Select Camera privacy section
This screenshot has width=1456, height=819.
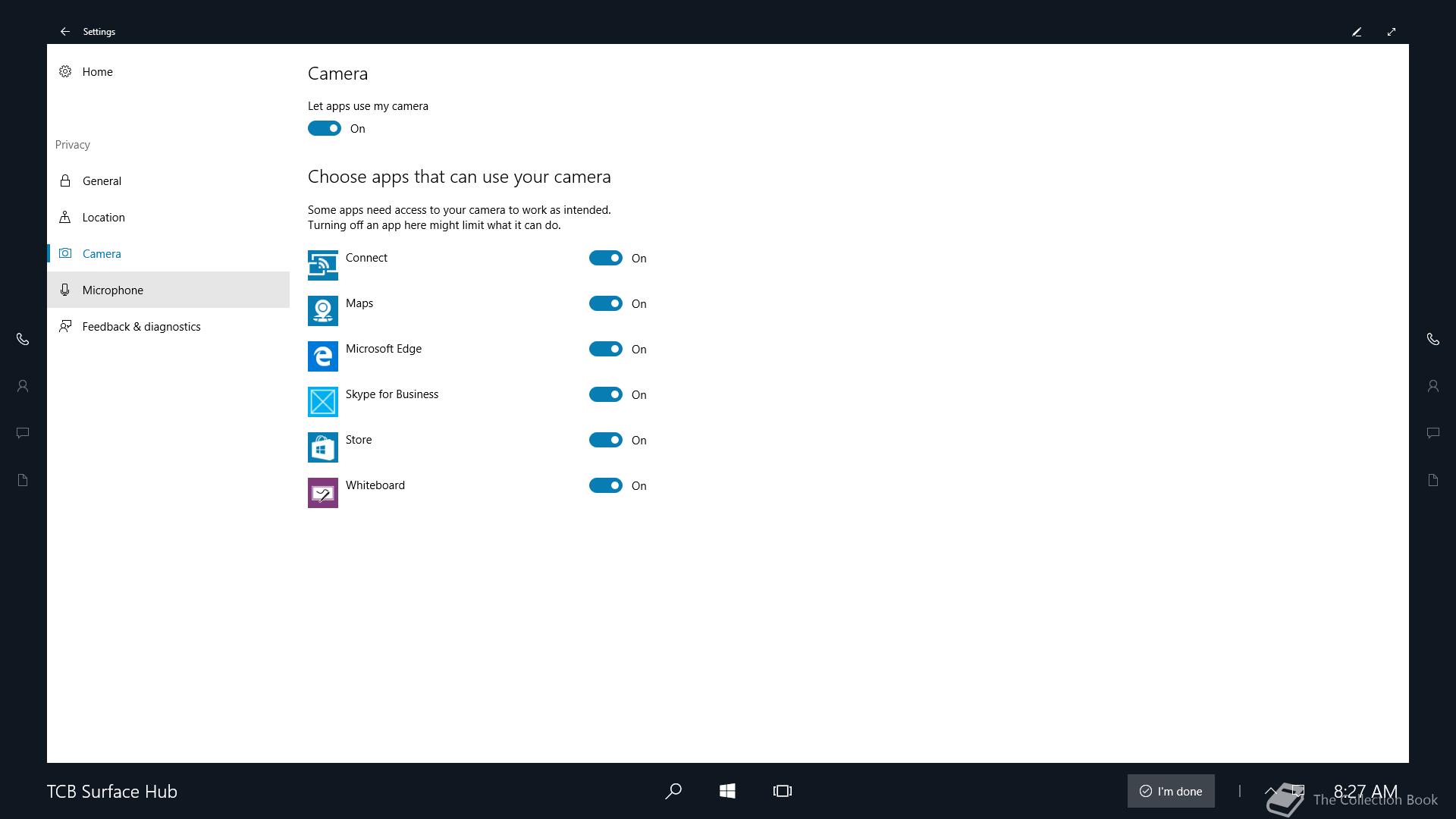point(168,253)
